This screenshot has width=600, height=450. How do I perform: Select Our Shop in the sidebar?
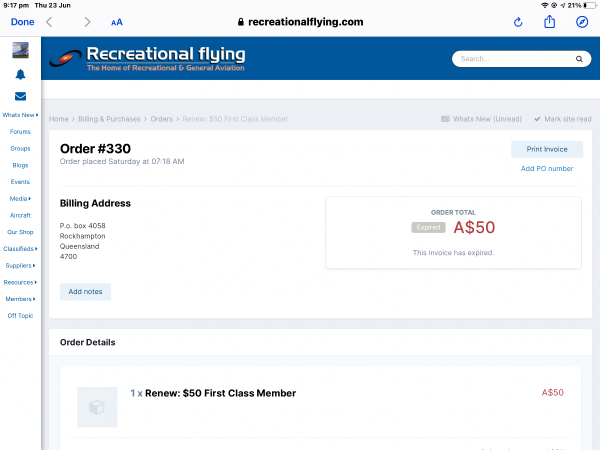(20, 232)
